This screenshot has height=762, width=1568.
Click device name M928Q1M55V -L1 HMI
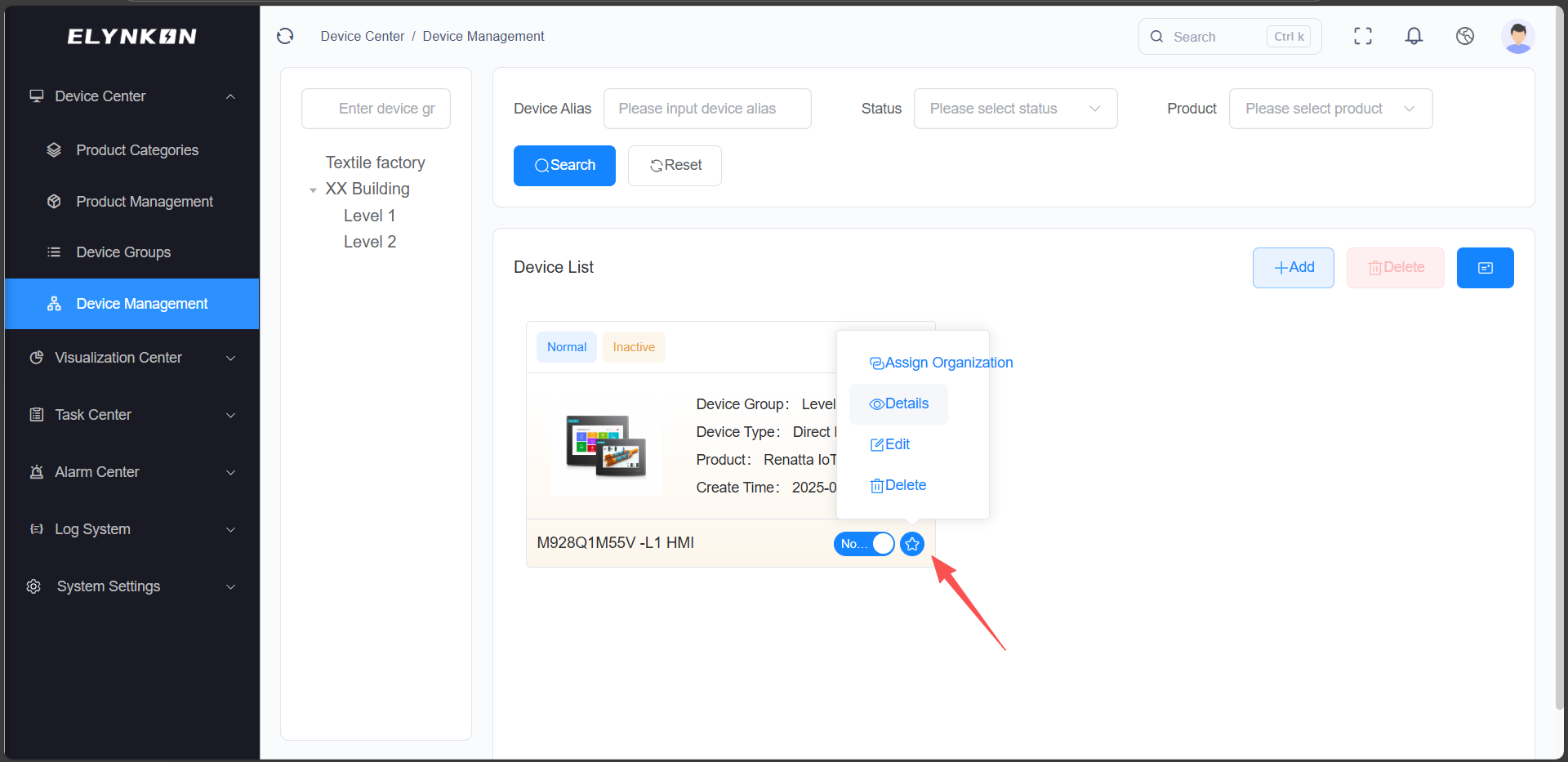click(616, 543)
